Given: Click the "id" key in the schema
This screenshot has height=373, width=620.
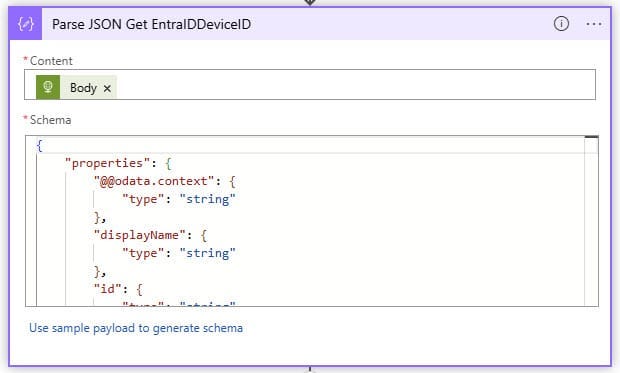Looking at the screenshot, I should coord(108,289).
